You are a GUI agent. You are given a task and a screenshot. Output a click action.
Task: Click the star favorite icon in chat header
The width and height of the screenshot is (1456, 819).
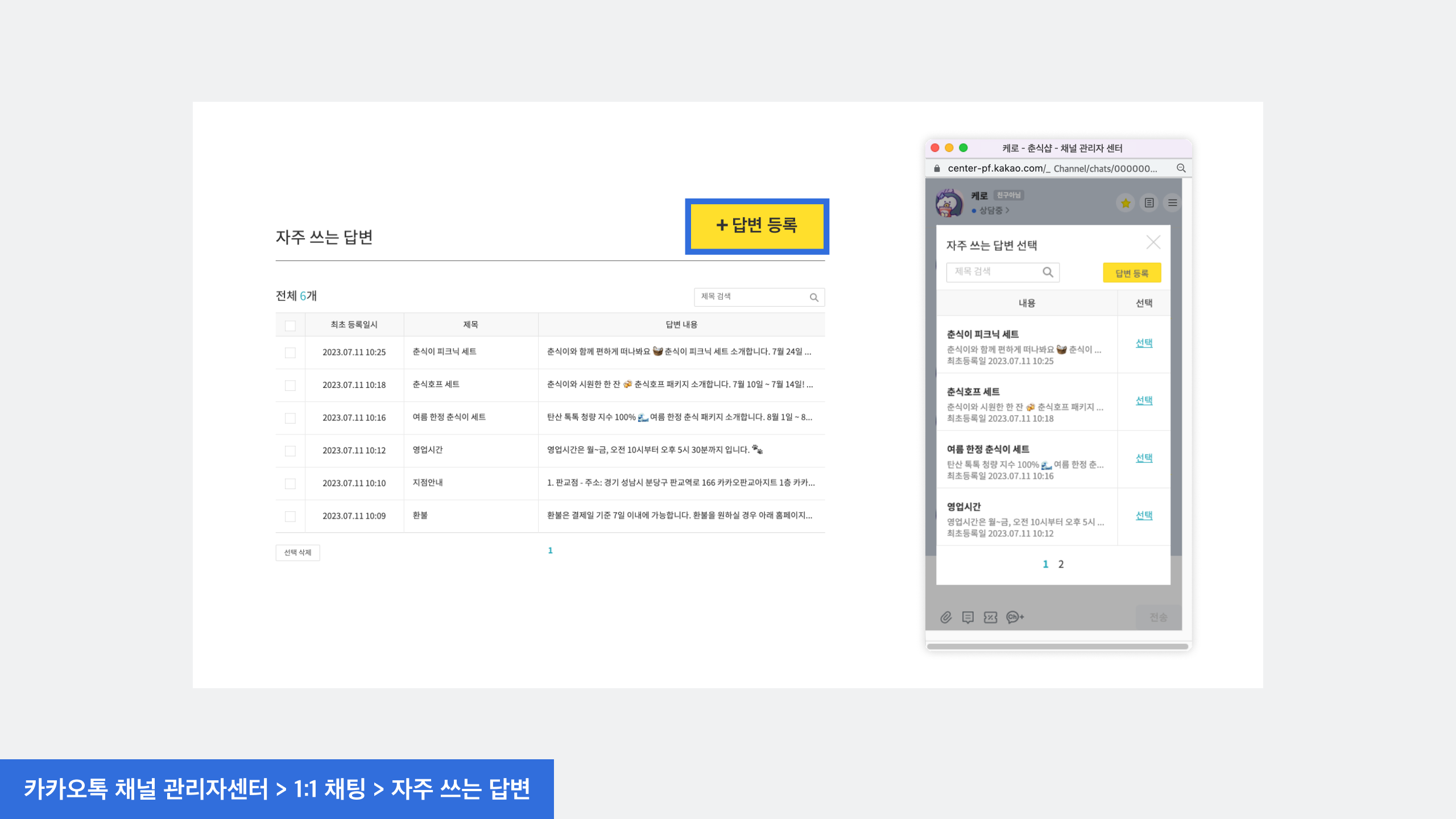click(x=1125, y=203)
